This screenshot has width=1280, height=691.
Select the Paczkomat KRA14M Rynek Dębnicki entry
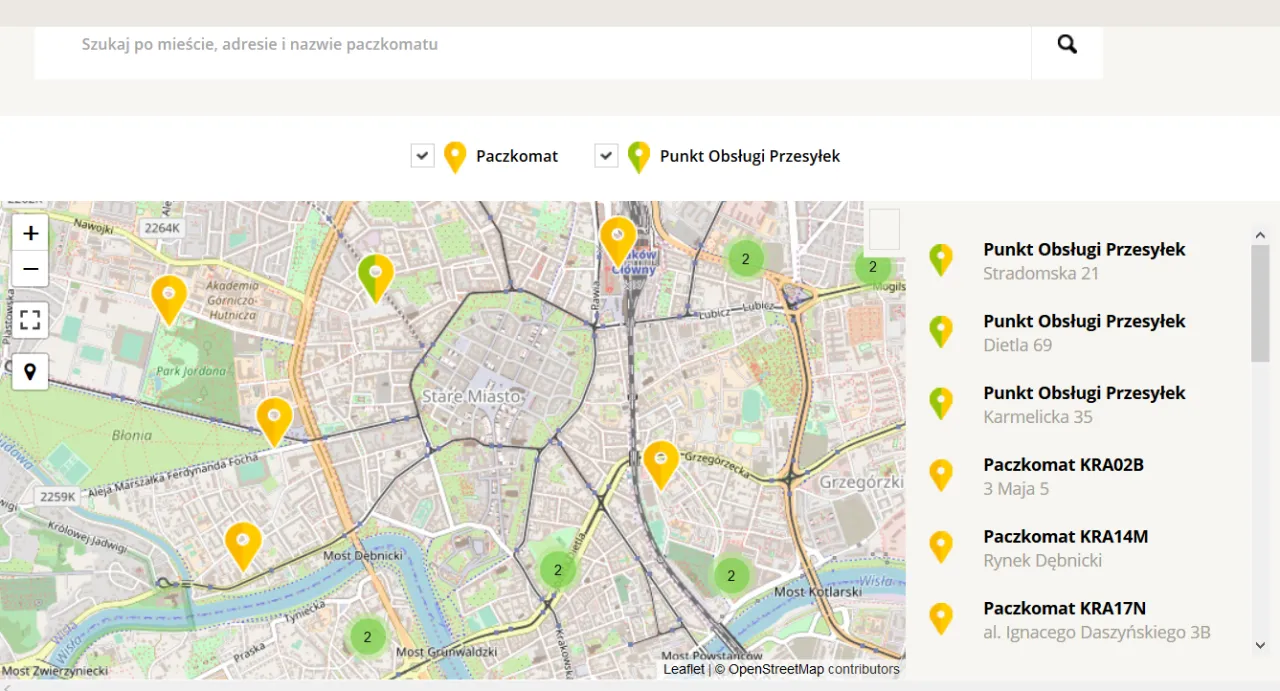click(x=1065, y=548)
